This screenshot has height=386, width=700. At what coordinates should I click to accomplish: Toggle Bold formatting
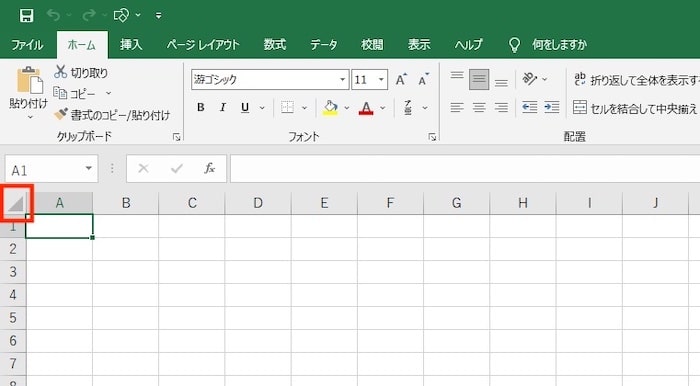pos(201,108)
